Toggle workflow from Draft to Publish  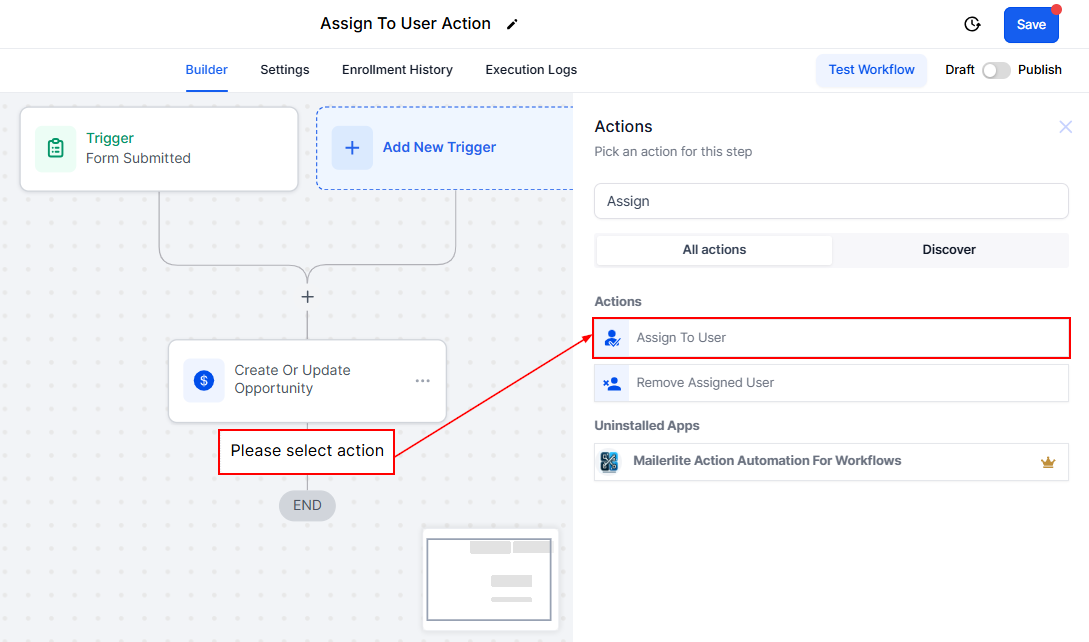(x=996, y=70)
